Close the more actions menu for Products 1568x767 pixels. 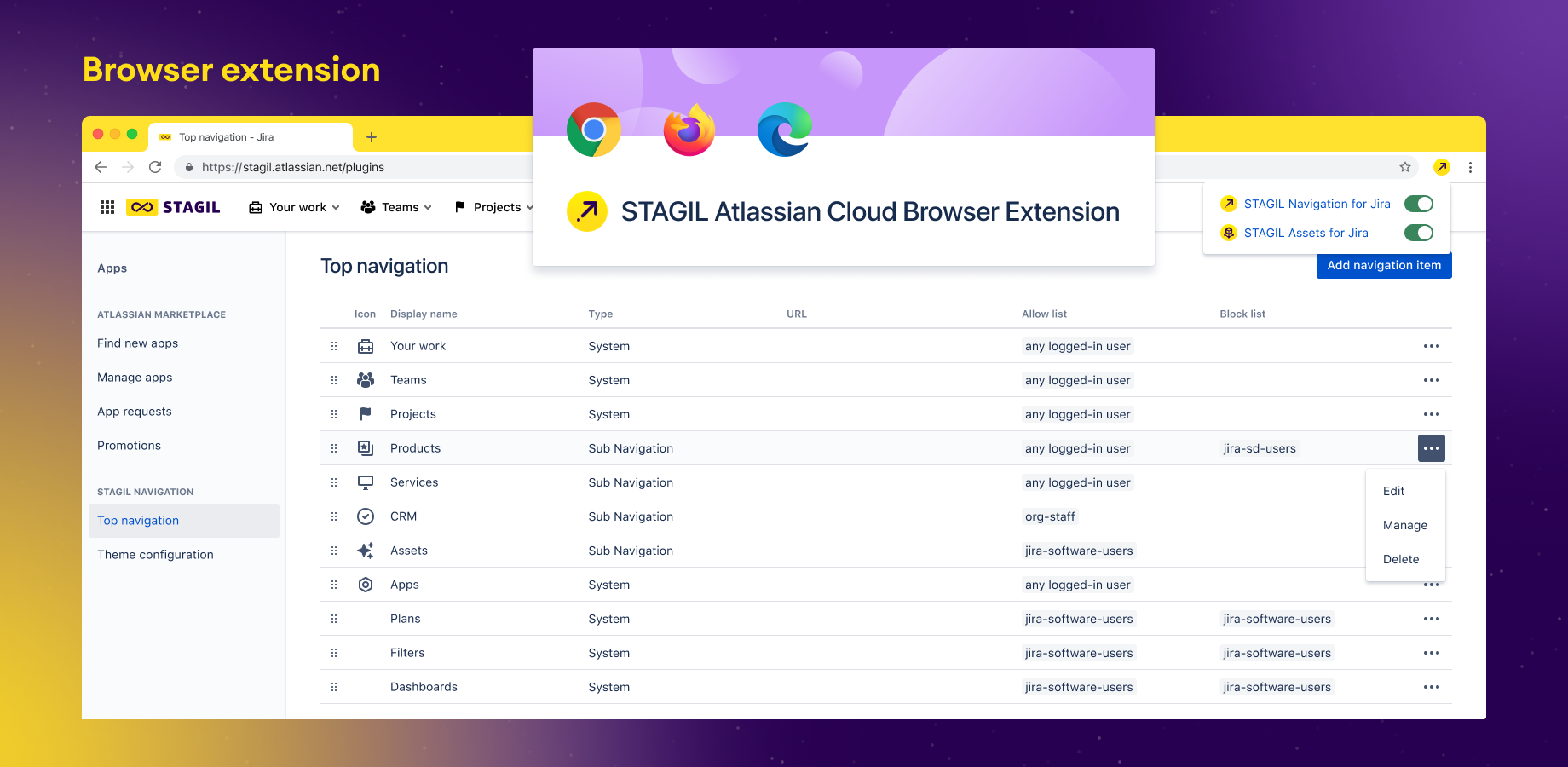pos(1432,448)
